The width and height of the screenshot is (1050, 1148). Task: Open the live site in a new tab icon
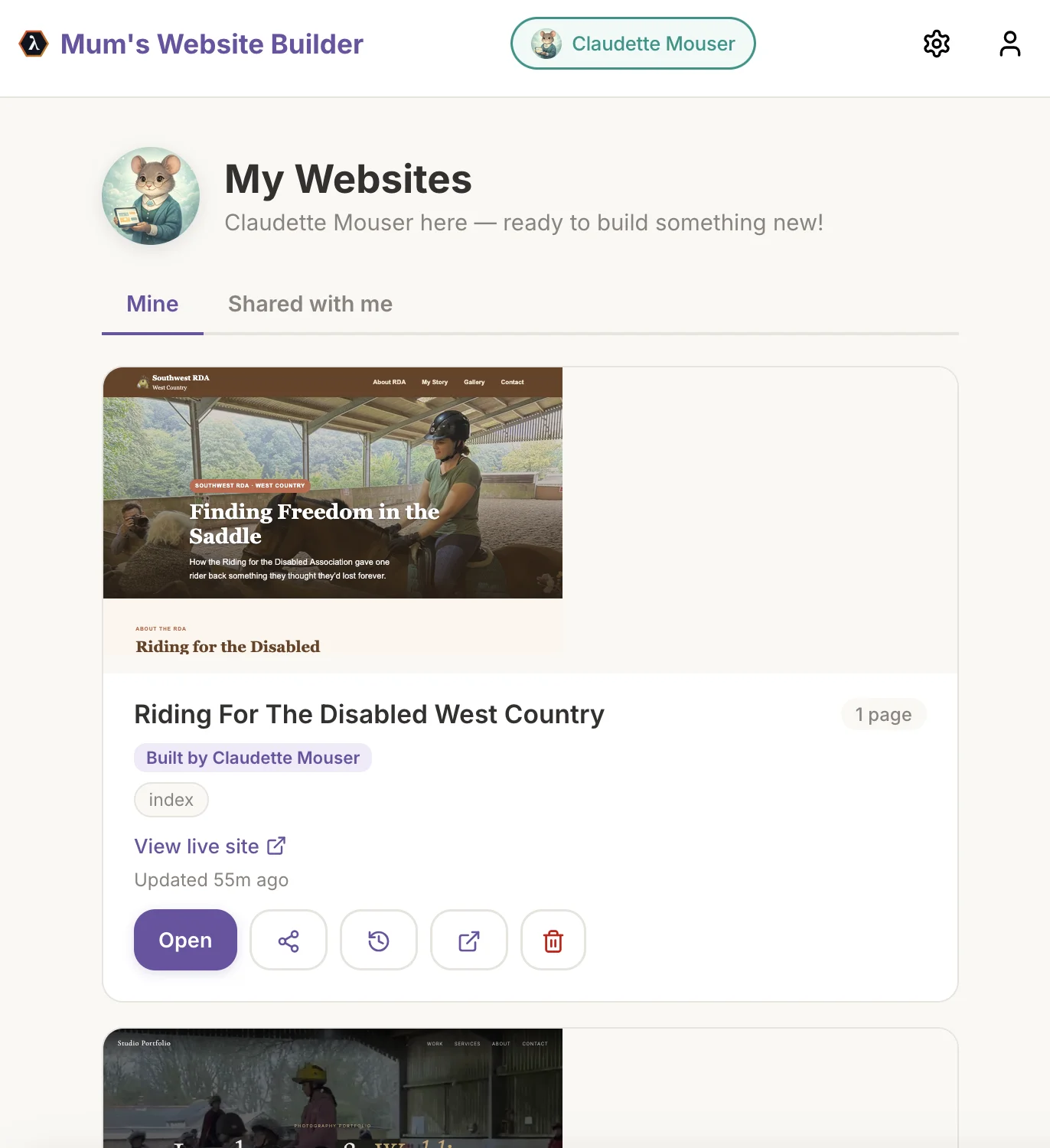[468, 940]
